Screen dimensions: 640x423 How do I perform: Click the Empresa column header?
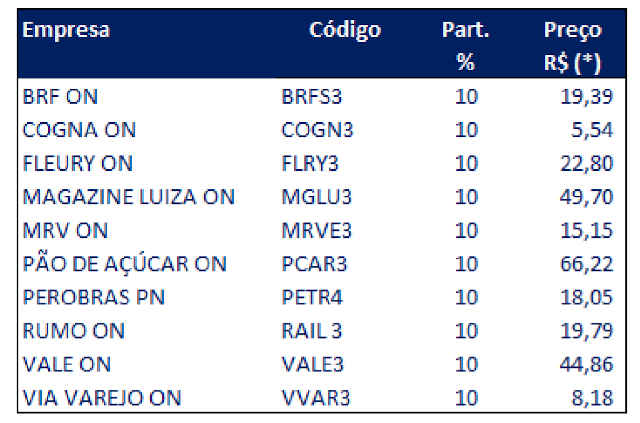(x=66, y=30)
